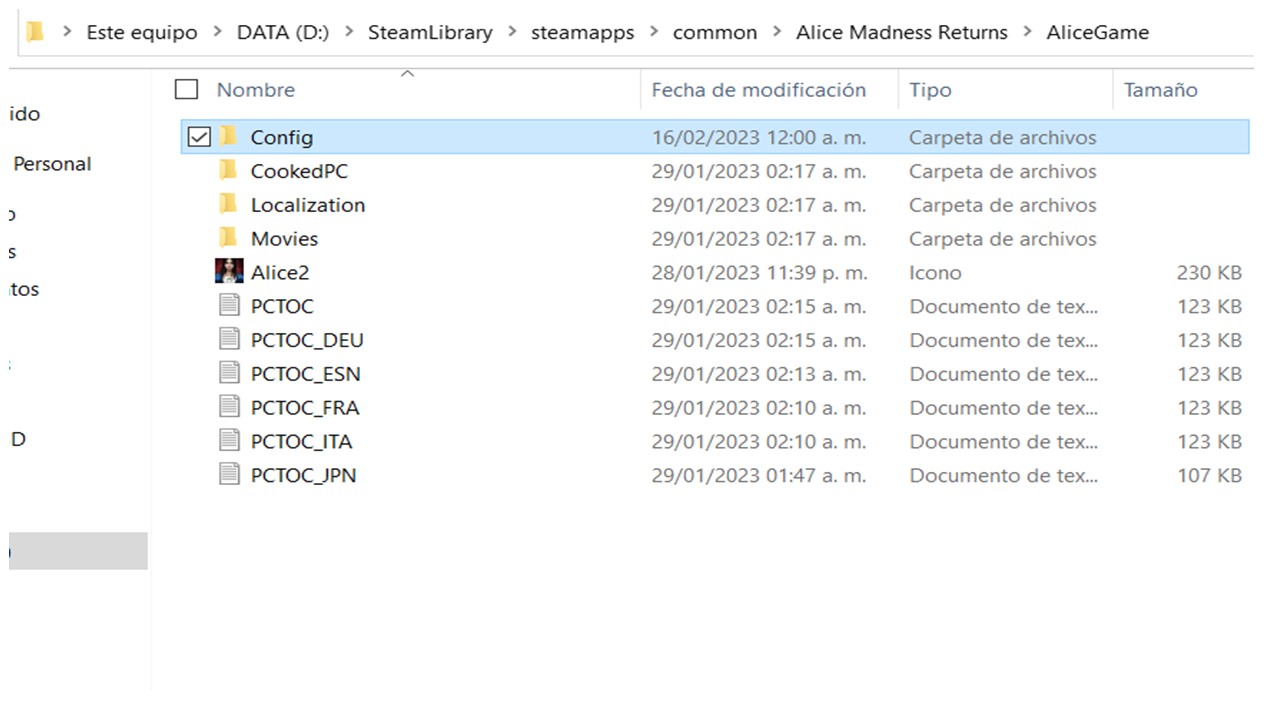Click the PCTOC_DEU document icon
Viewport: 1280px width, 720px height.
point(230,340)
